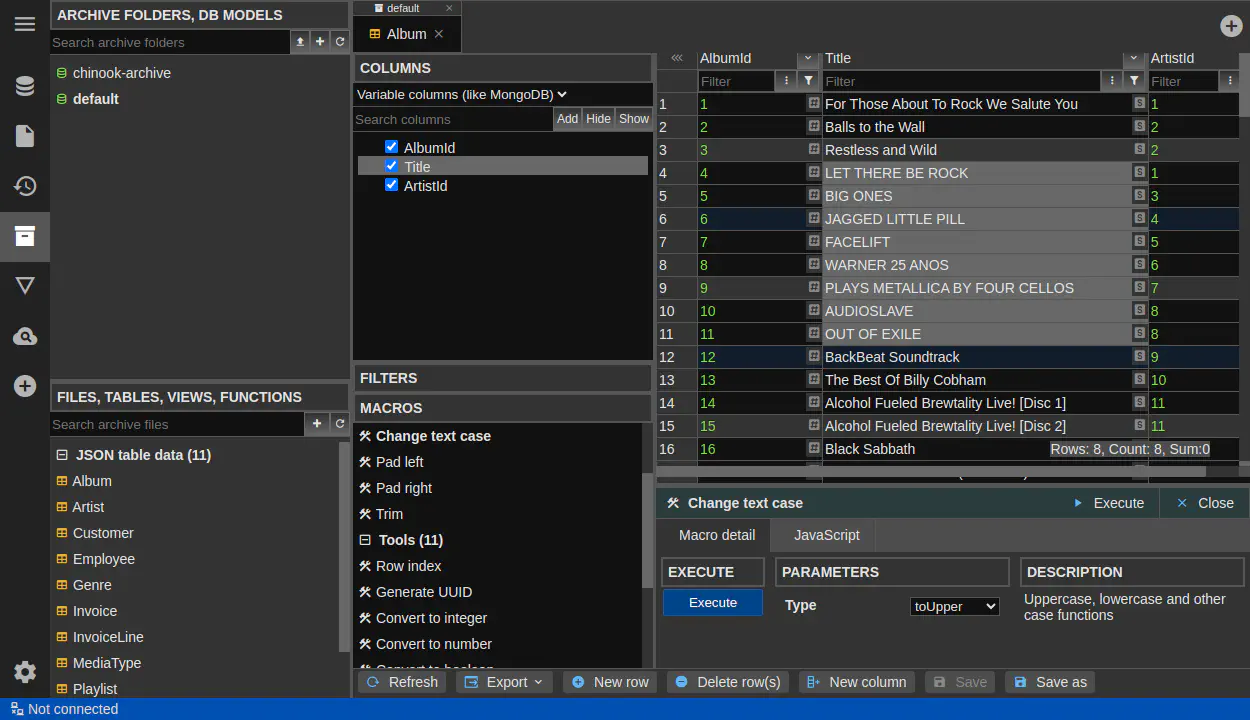Click refresh icon in archive folders search
Viewport: 1250px width, 720px height.
(340, 42)
